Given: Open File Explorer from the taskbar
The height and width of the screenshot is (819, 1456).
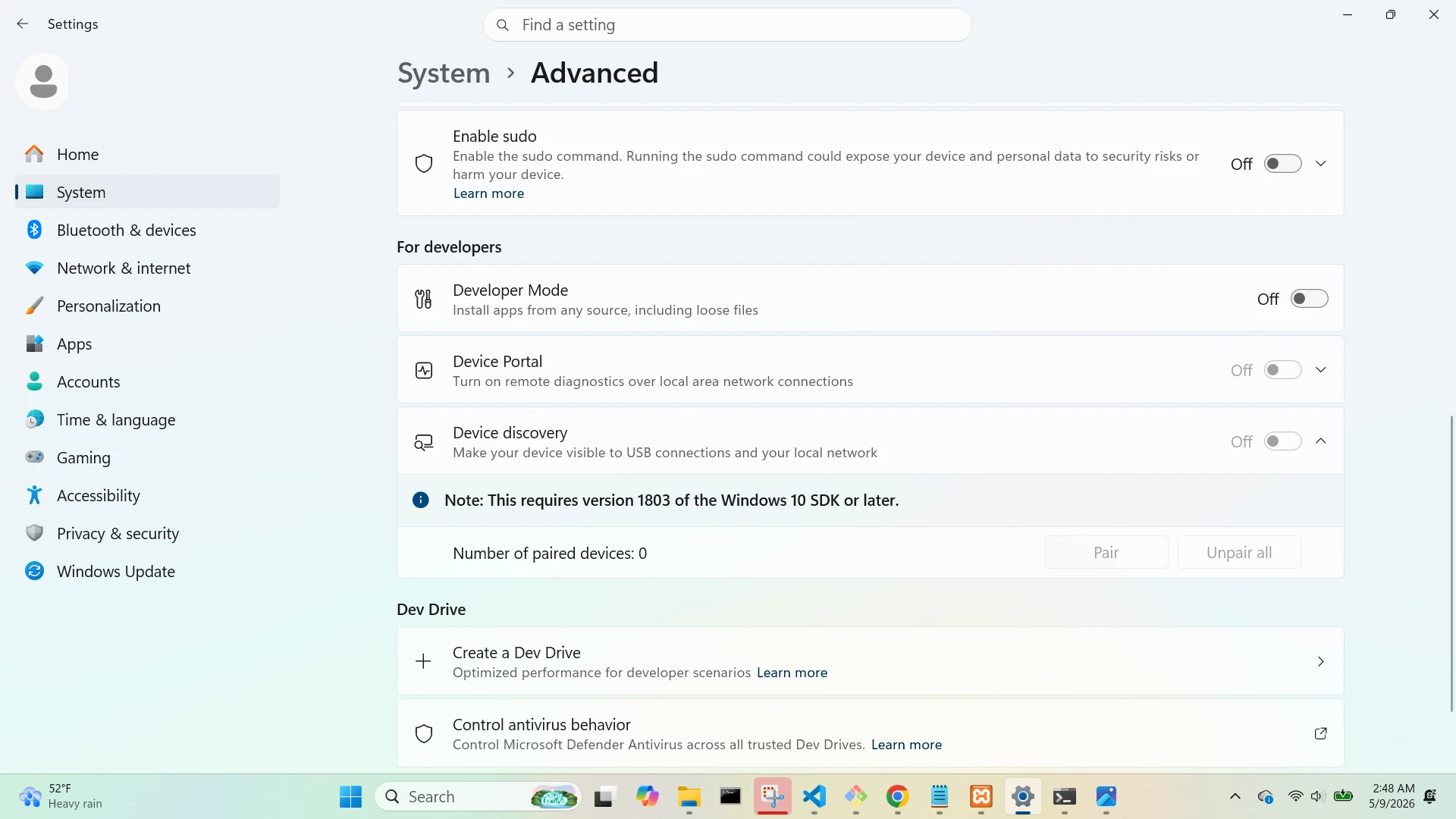Looking at the screenshot, I should (x=689, y=797).
